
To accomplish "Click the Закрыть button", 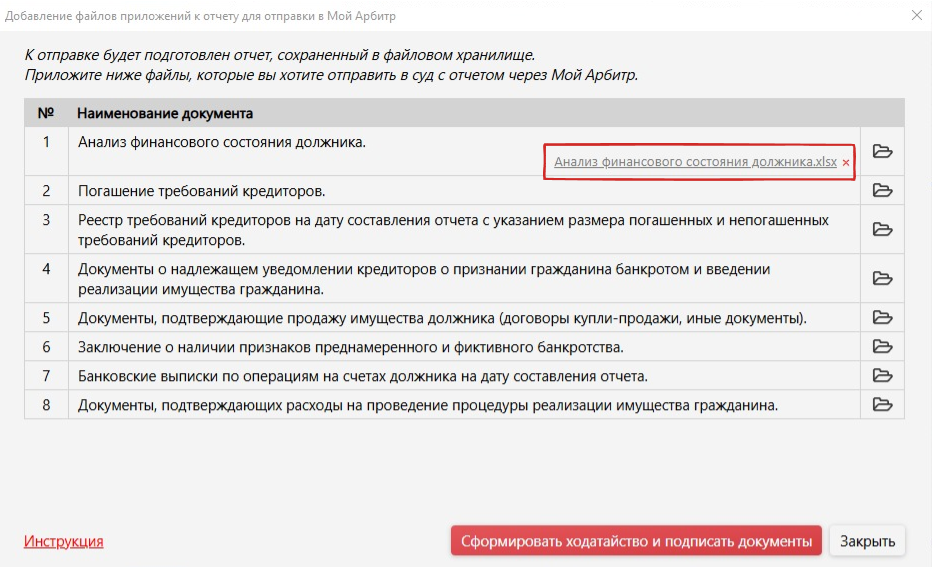I will tap(867, 541).
